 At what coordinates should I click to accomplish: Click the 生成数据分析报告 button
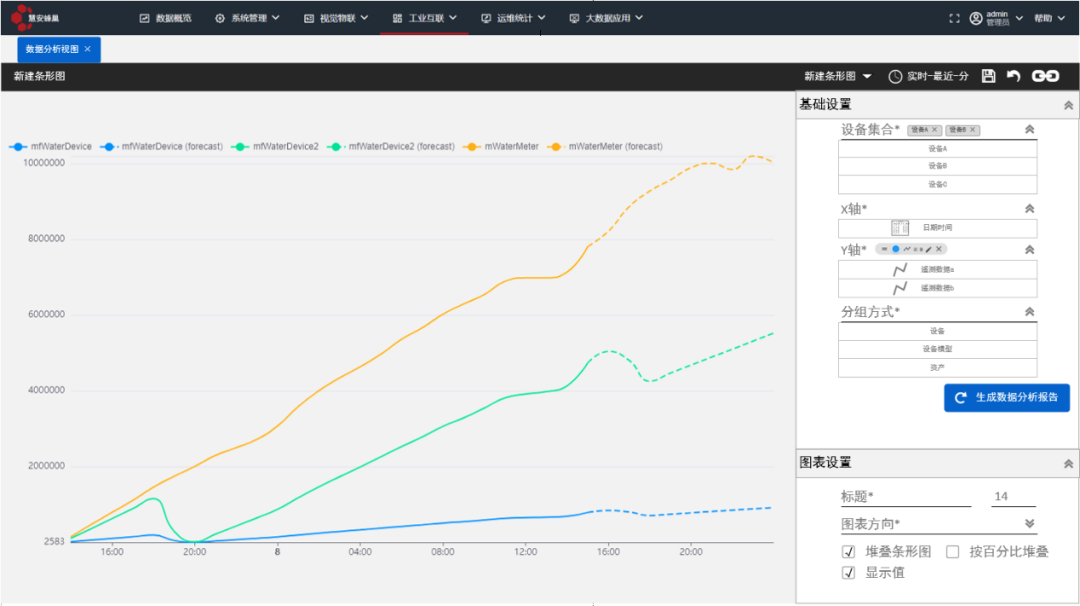1006,398
